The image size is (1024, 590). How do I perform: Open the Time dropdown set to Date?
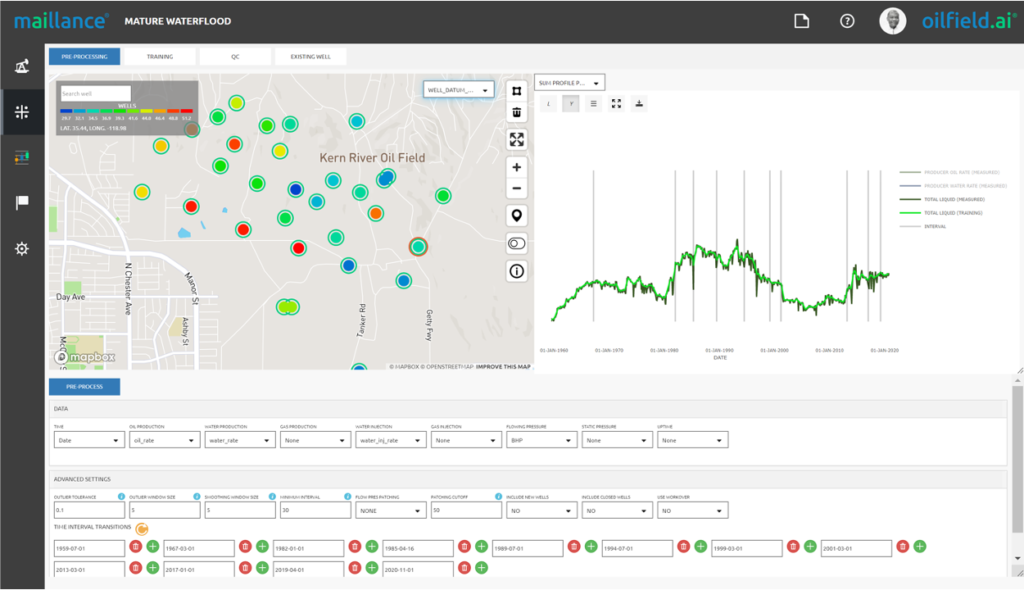click(89, 440)
